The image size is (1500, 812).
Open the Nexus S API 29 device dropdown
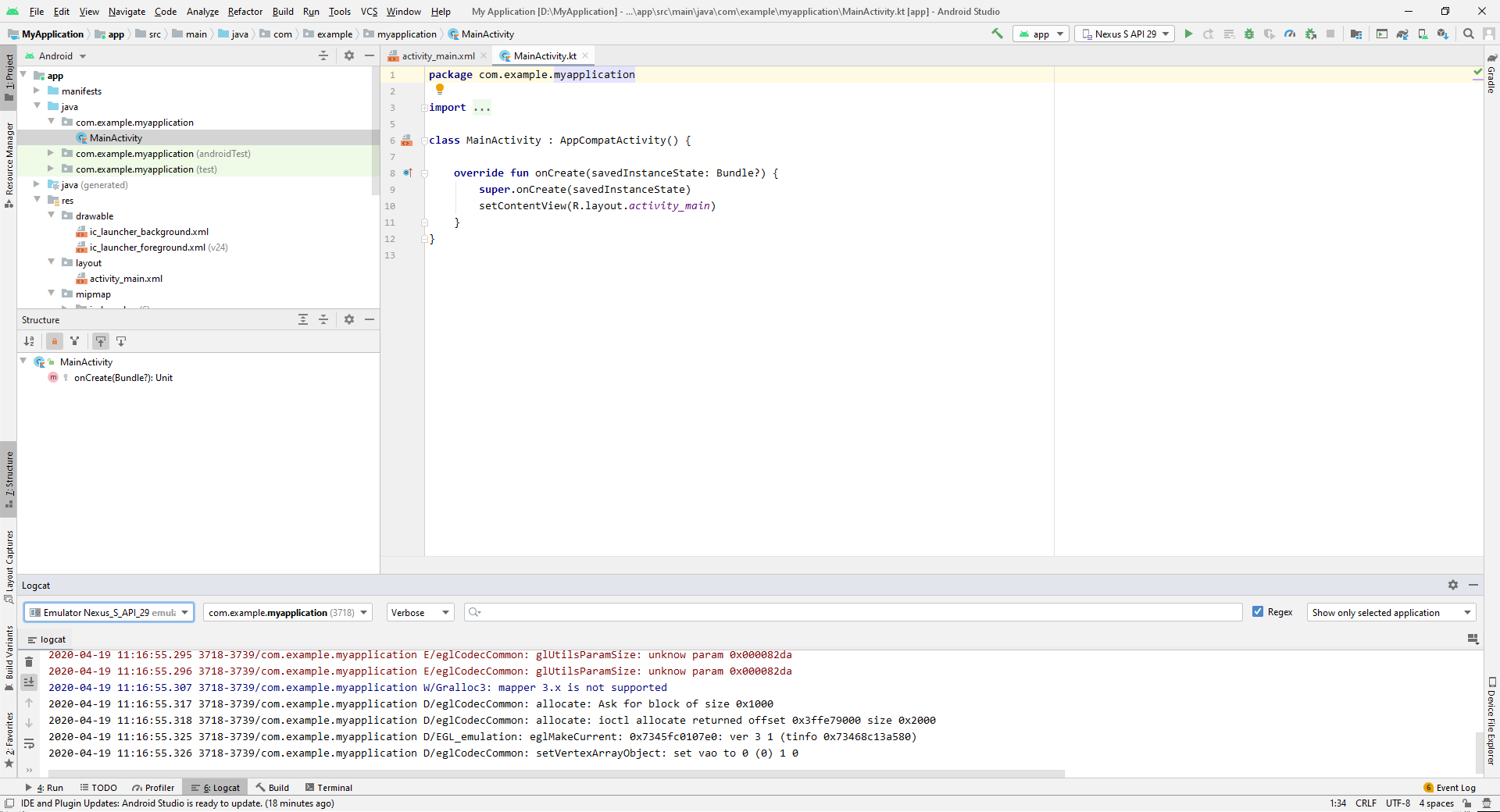(x=1124, y=34)
